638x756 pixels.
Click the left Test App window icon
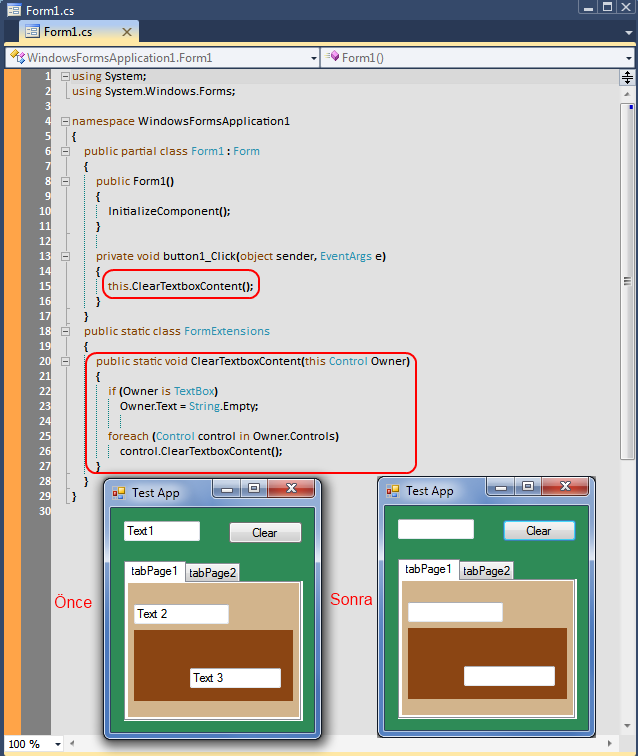click(x=119, y=492)
